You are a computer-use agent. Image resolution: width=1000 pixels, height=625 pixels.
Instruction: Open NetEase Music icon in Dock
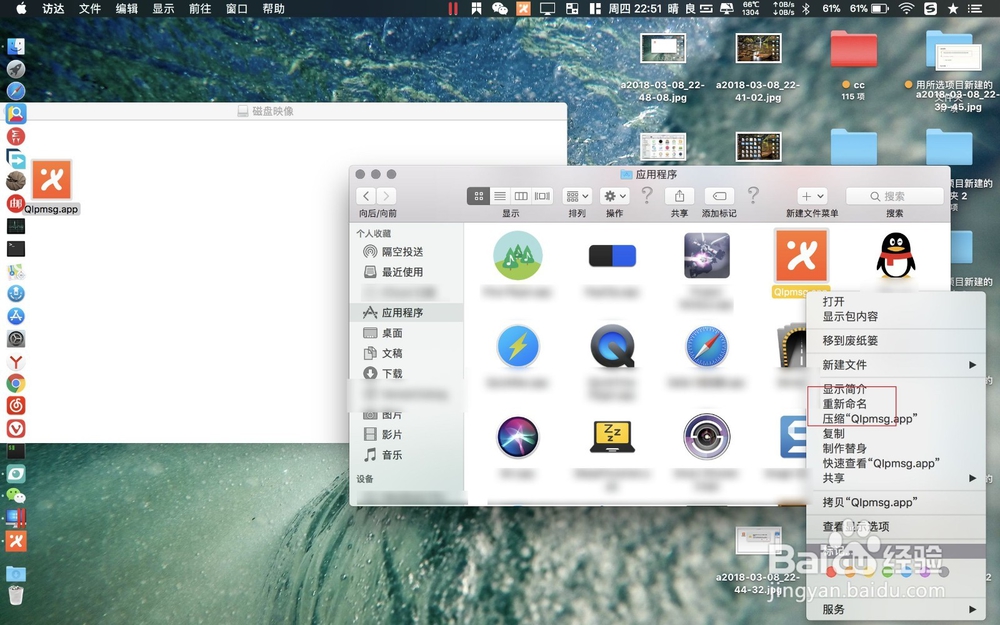[x=16, y=406]
